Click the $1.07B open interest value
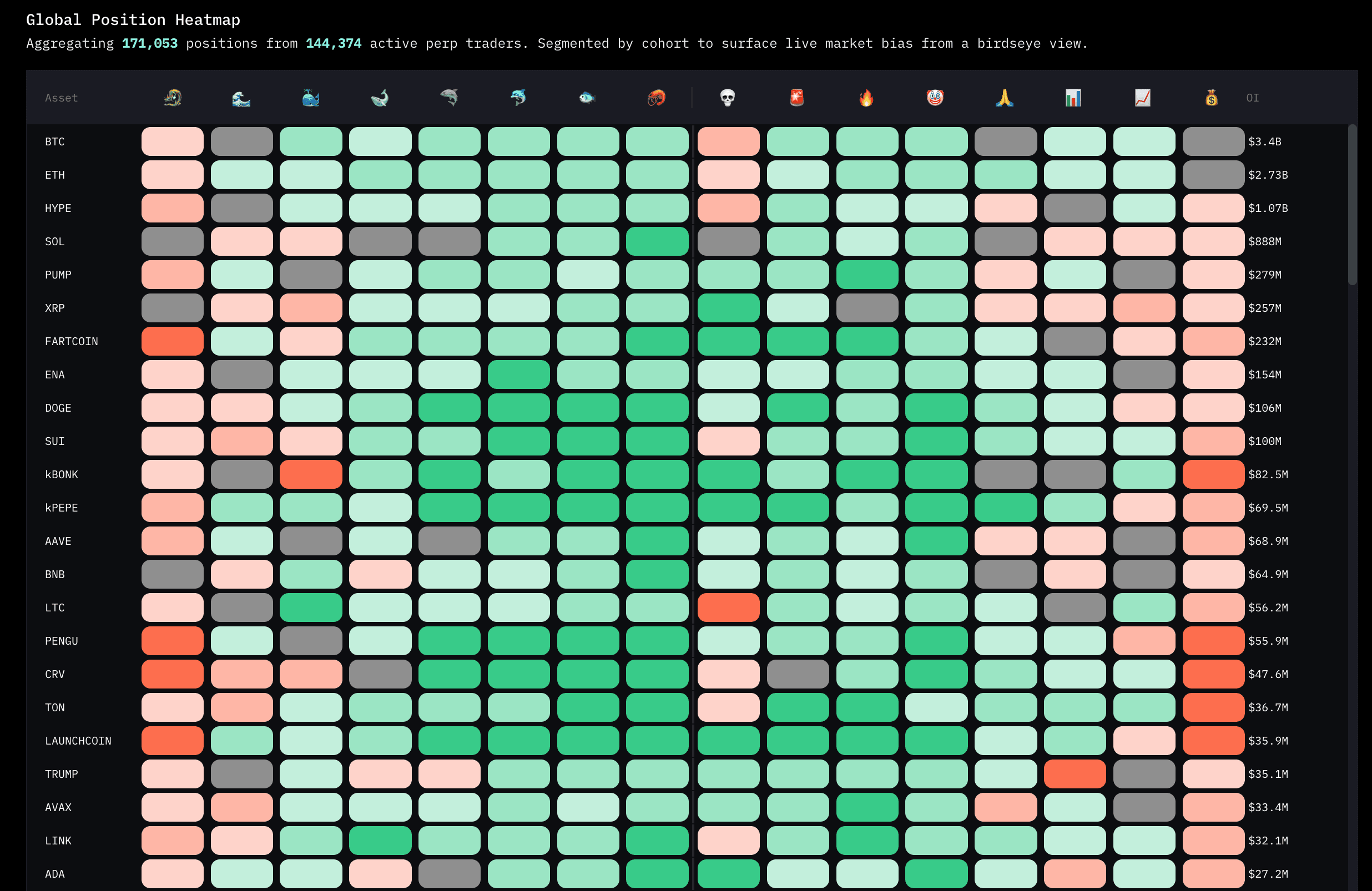Viewport: 1372px width, 891px height. click(x=1268, y=208)
